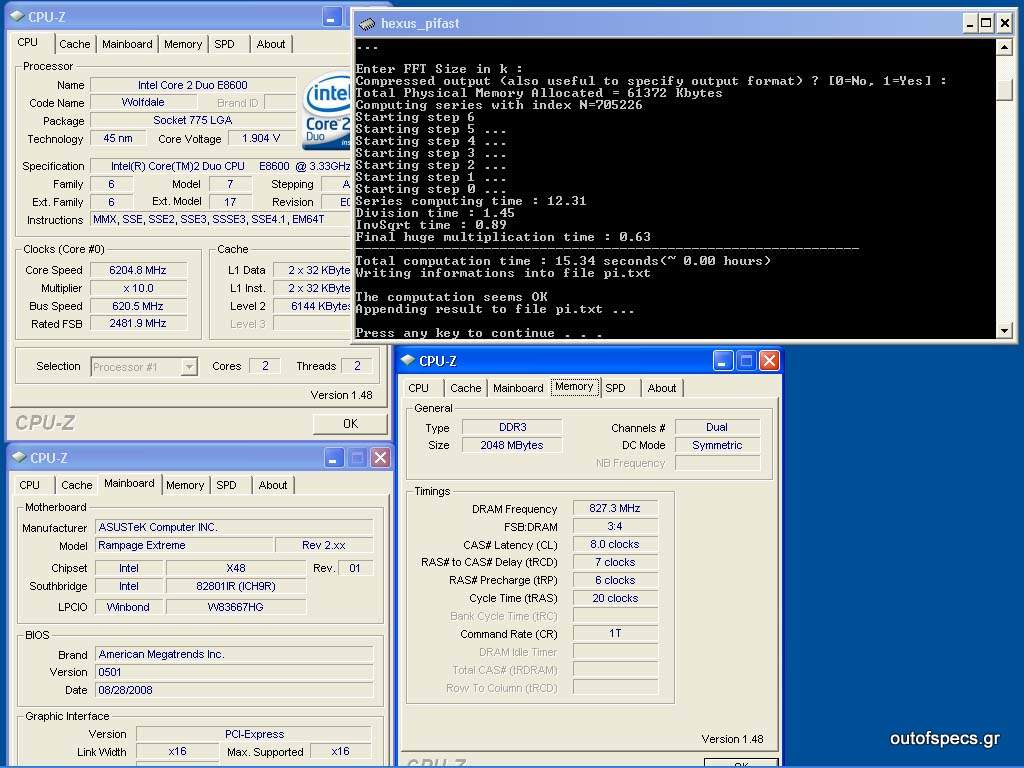Click the chipset model value "X48"
Image resolution: width=1024 pixels, height=768 pixels.
pyautogui.click(x=236, y=568)
